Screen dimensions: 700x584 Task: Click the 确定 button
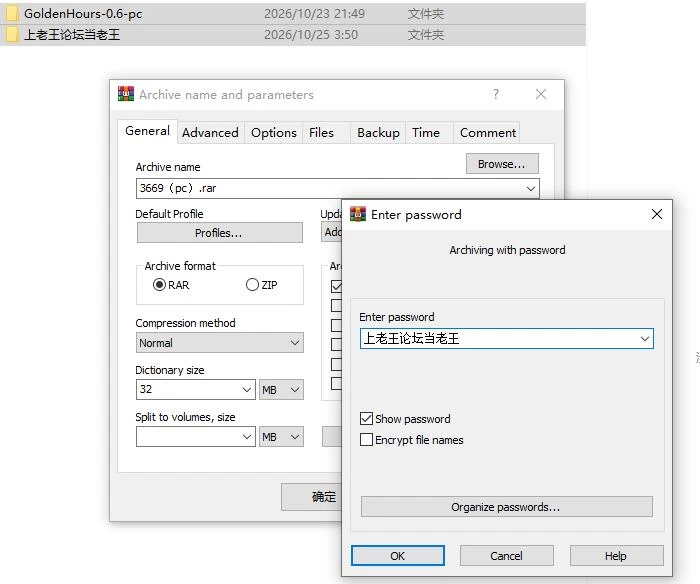(x=311, y=496)
